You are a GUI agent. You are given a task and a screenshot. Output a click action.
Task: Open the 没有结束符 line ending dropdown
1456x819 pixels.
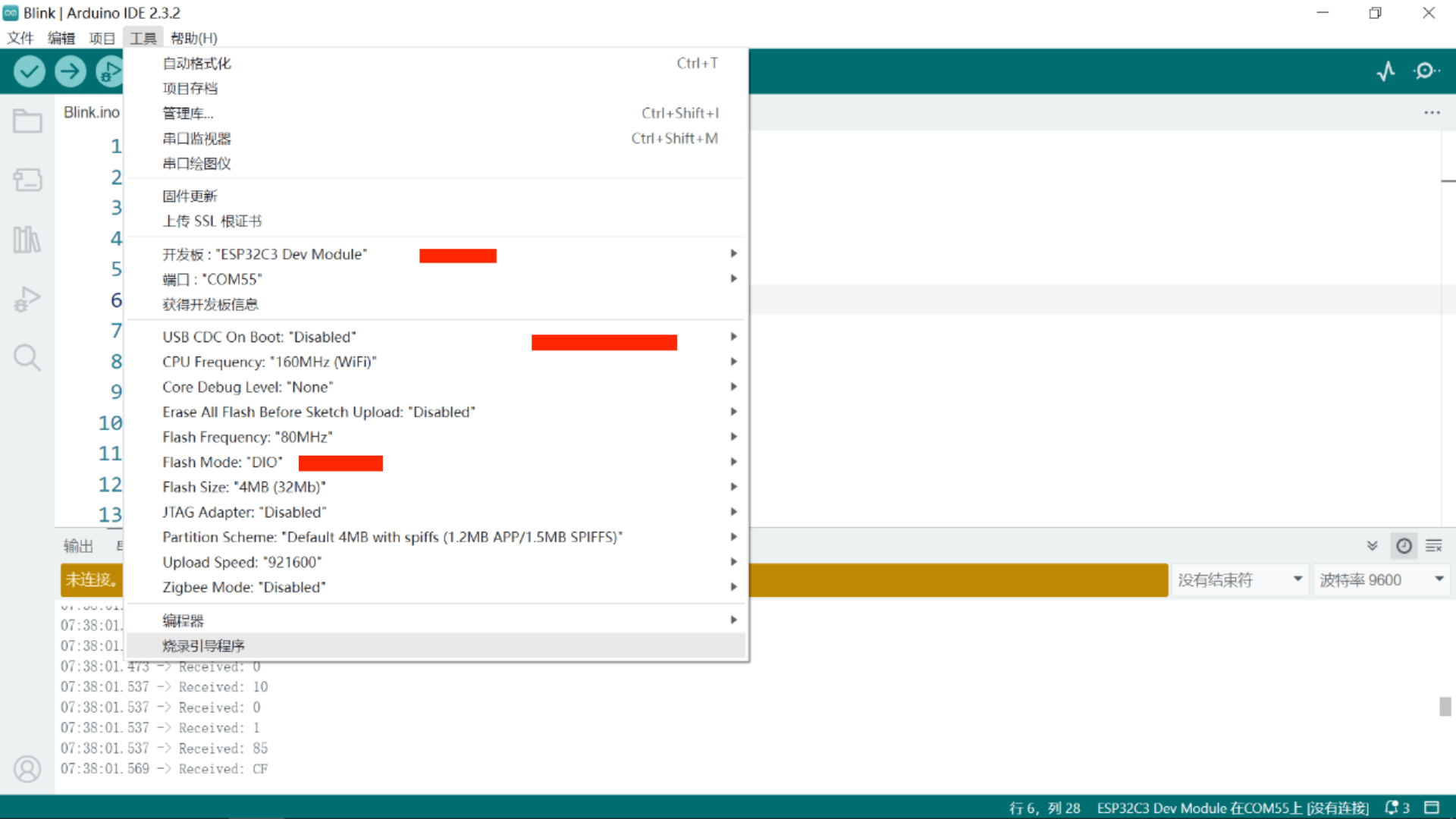tap(1240, 580)
